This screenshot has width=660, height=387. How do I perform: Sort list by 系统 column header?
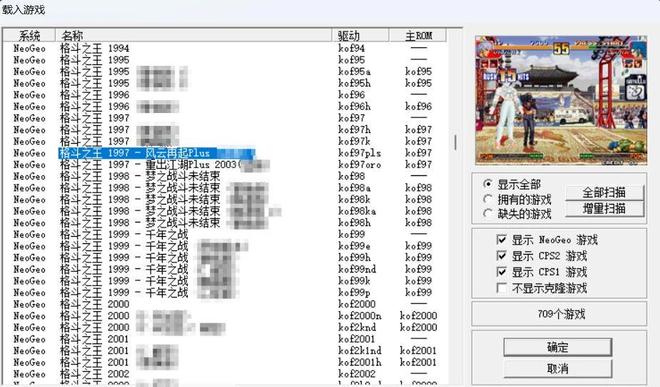point(29,35)
